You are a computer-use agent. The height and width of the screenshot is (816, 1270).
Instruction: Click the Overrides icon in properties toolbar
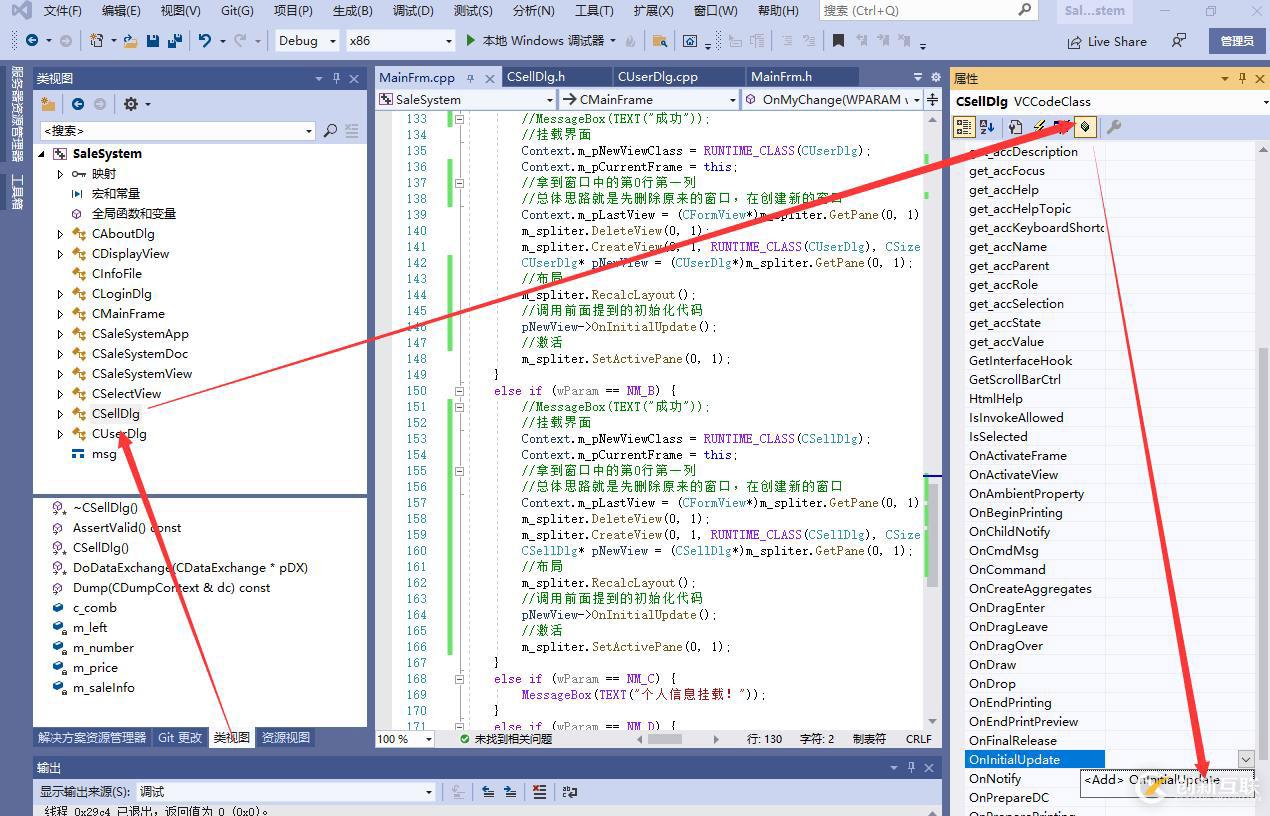pyautogui.click(x=1085, y=127)
